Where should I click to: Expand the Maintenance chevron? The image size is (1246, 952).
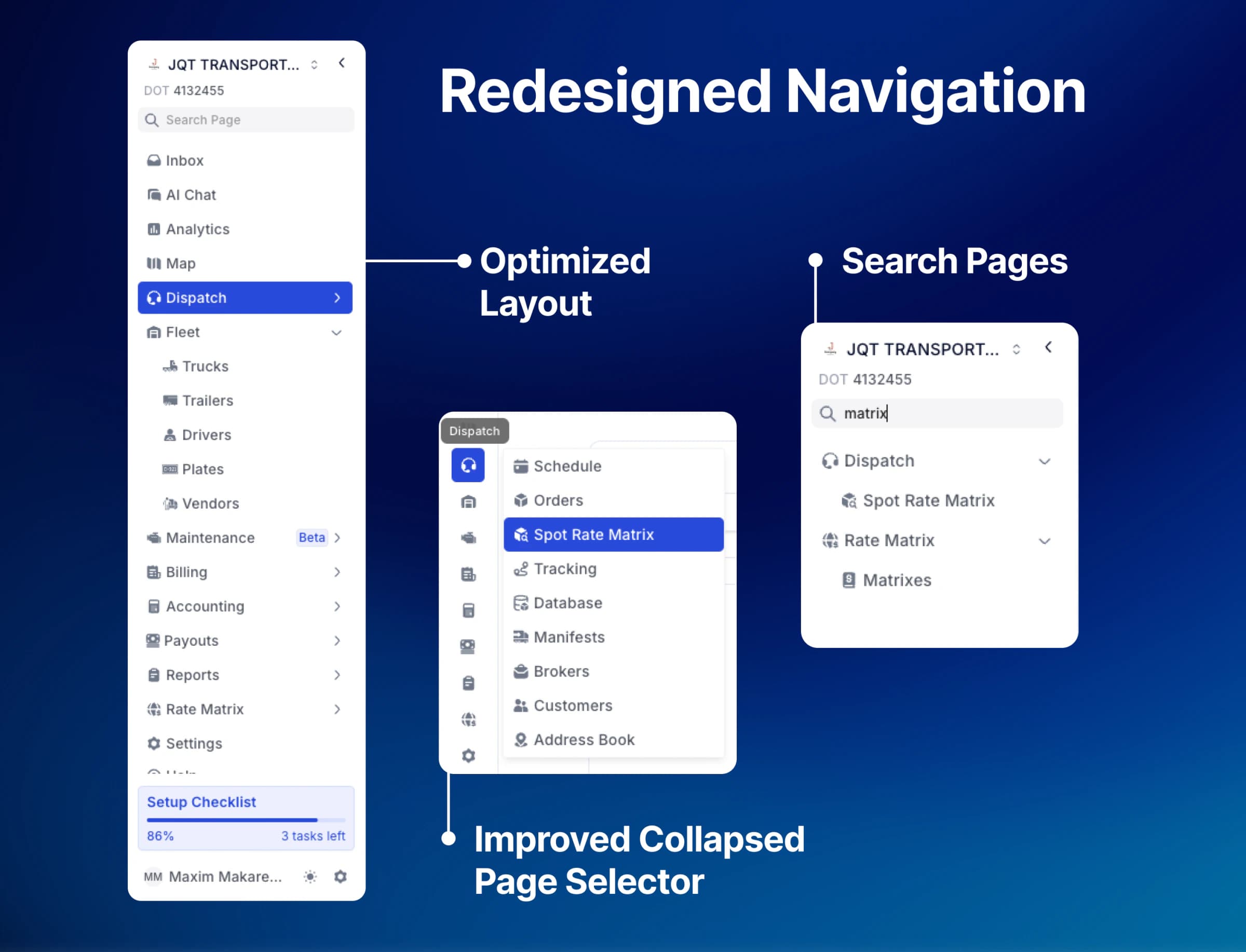click(337, 538)
